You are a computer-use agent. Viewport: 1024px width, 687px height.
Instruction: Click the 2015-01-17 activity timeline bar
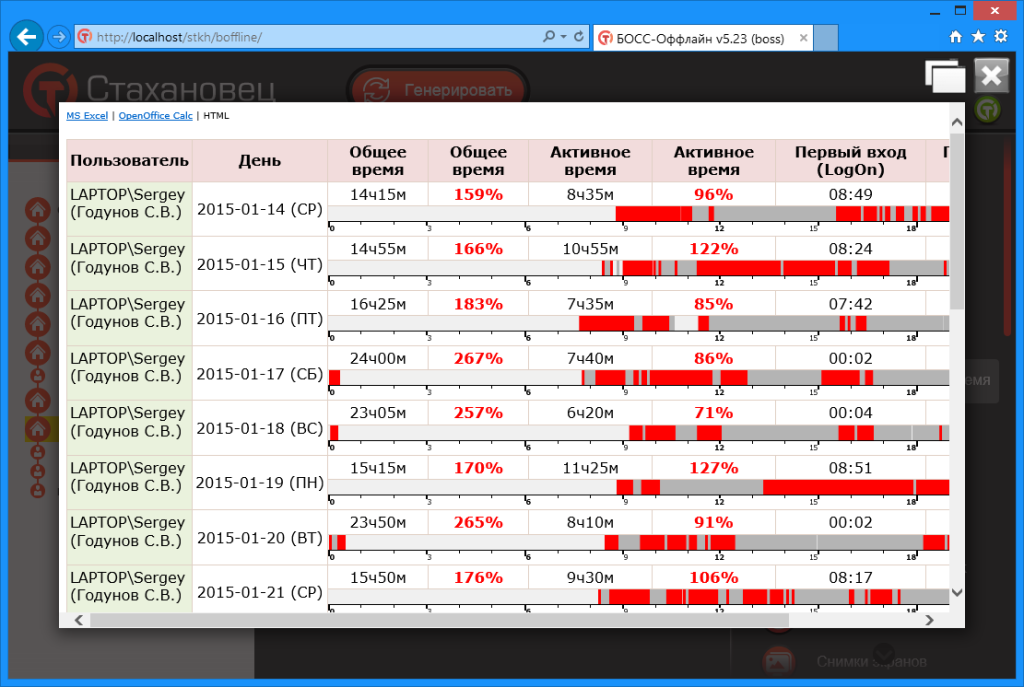pos(639,377)
